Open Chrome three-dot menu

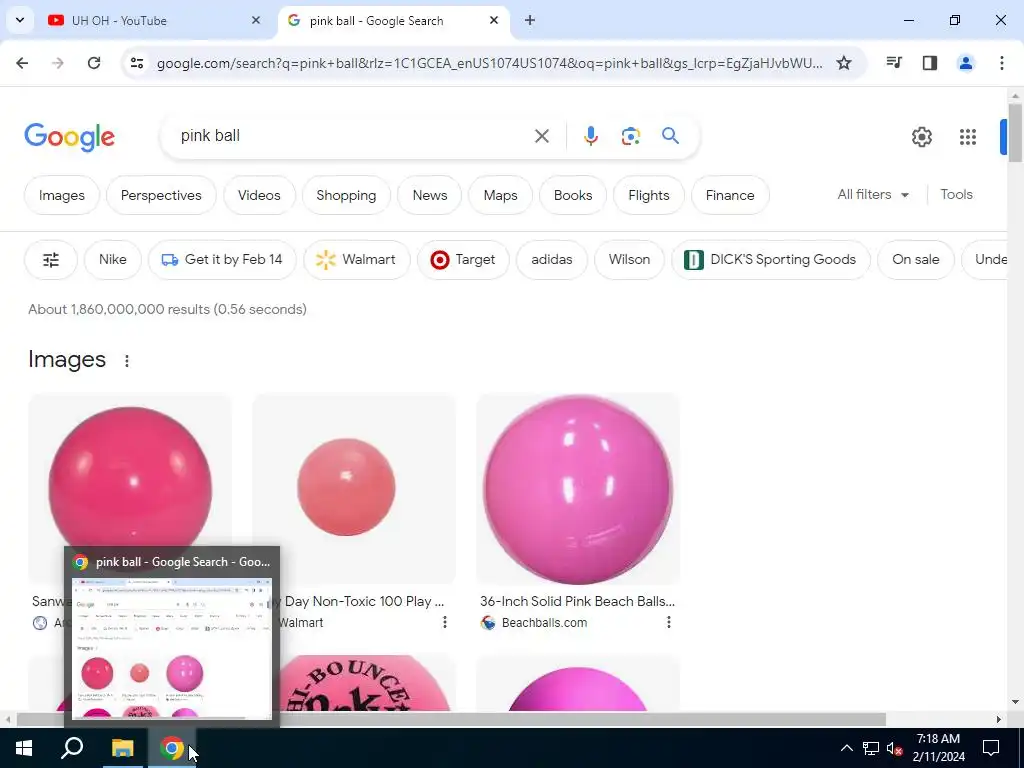1002,63
